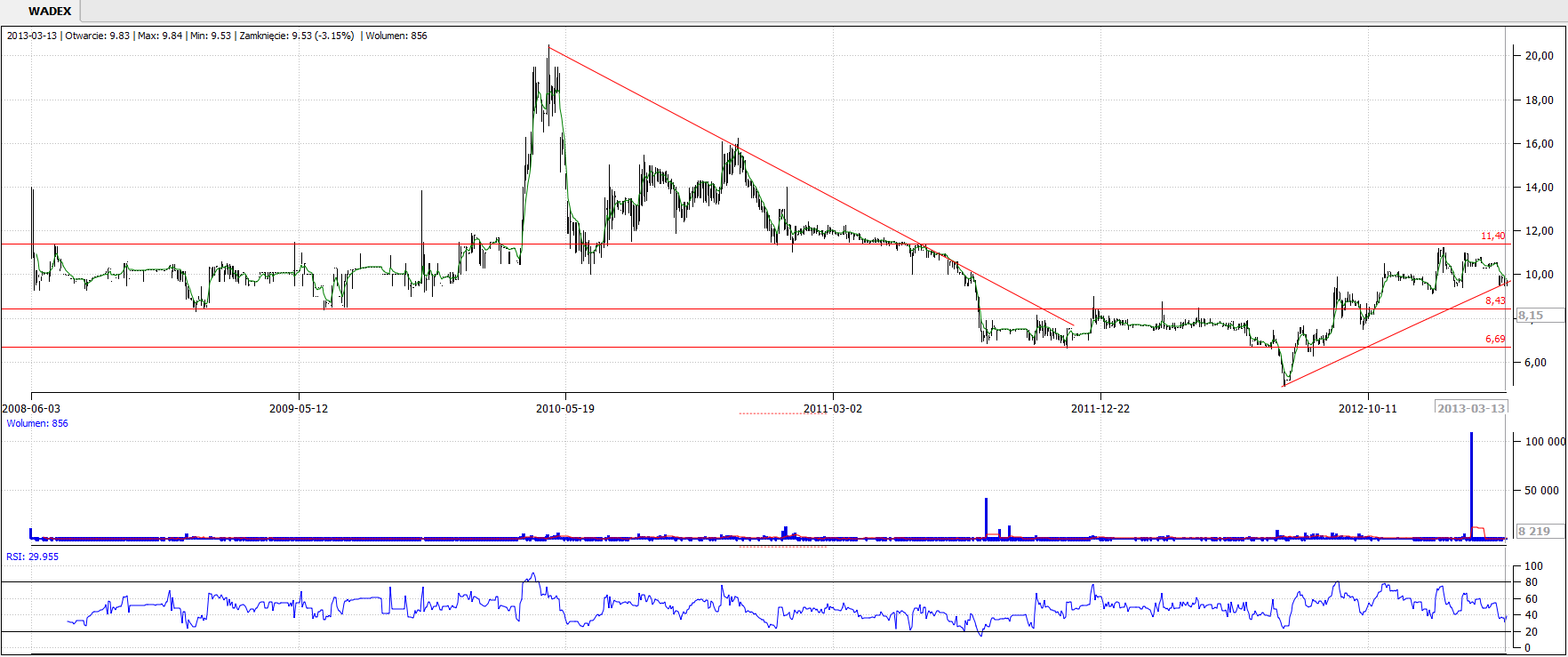The image size is (1568, 657).
Task: Click the 14,00 price axis label
Action: pyautogui.click(x=1540, y=188)
